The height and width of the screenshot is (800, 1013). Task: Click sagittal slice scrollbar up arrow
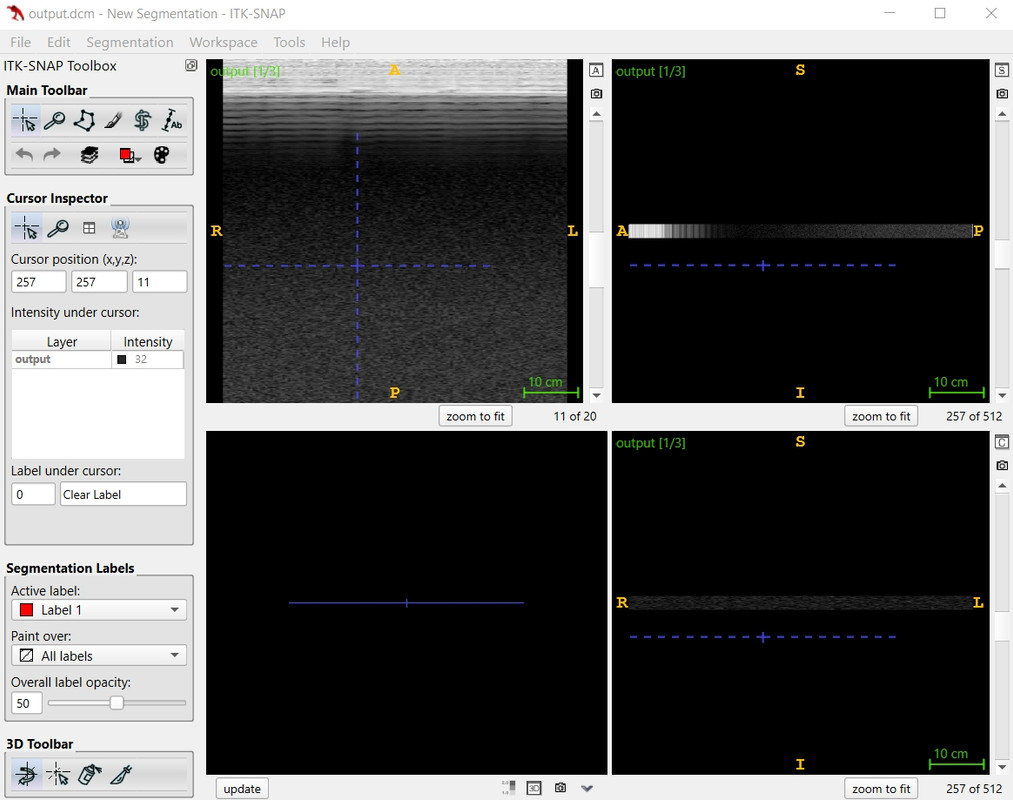point(1001,114)
